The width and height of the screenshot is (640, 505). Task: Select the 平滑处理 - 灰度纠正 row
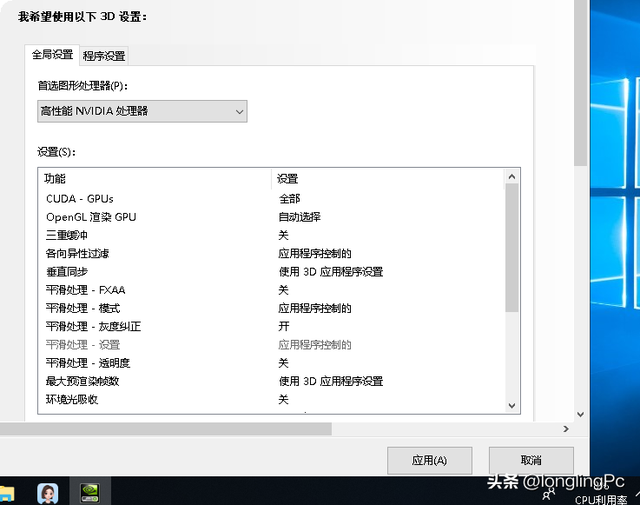(x=272, y=327)
